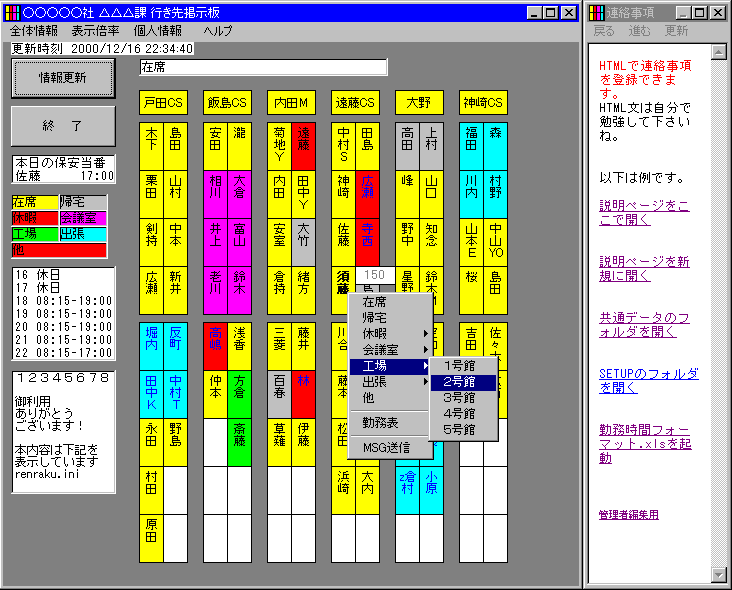Click the 内田M group header
This screenshot has height=590, width=732.
[x=291, y=103]
